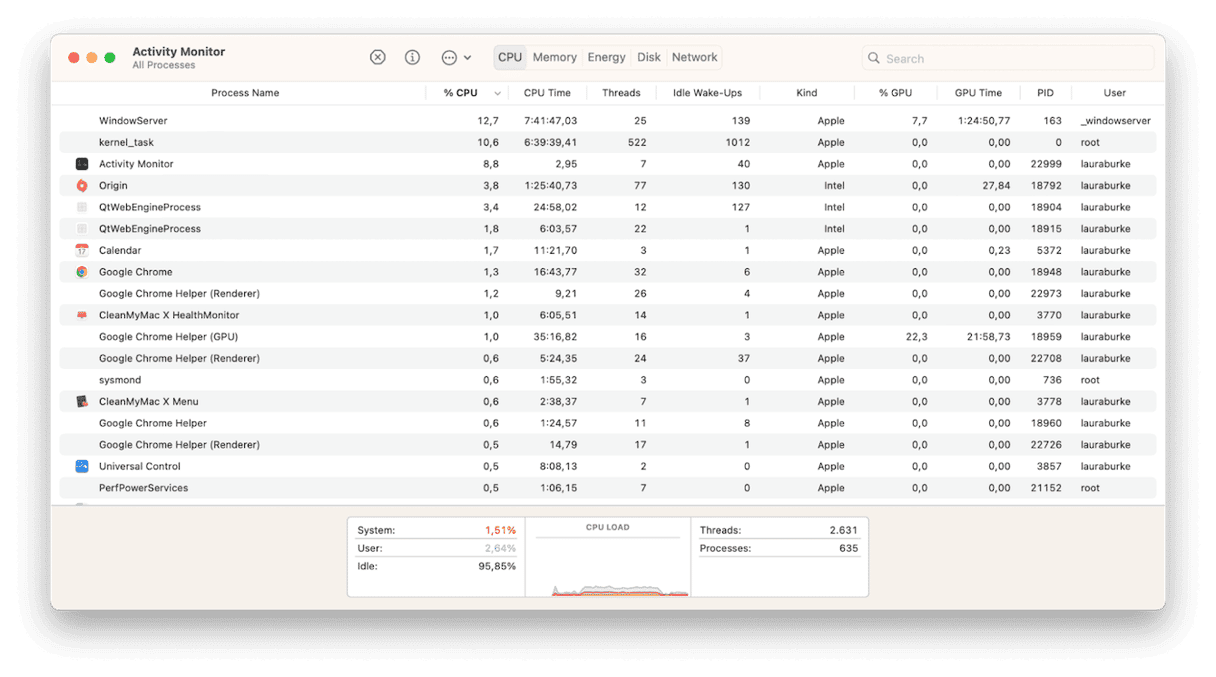The image size is (1216, 677).
Task: Sort by the Threads column header
Action: point(621,92)
